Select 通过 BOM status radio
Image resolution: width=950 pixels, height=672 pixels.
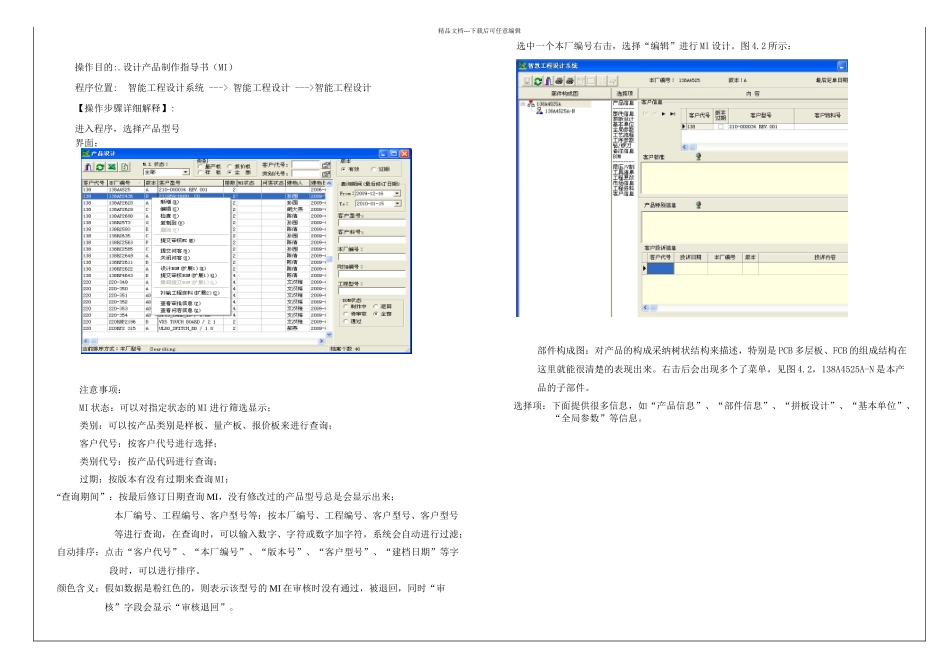click(x=345, y=321)
